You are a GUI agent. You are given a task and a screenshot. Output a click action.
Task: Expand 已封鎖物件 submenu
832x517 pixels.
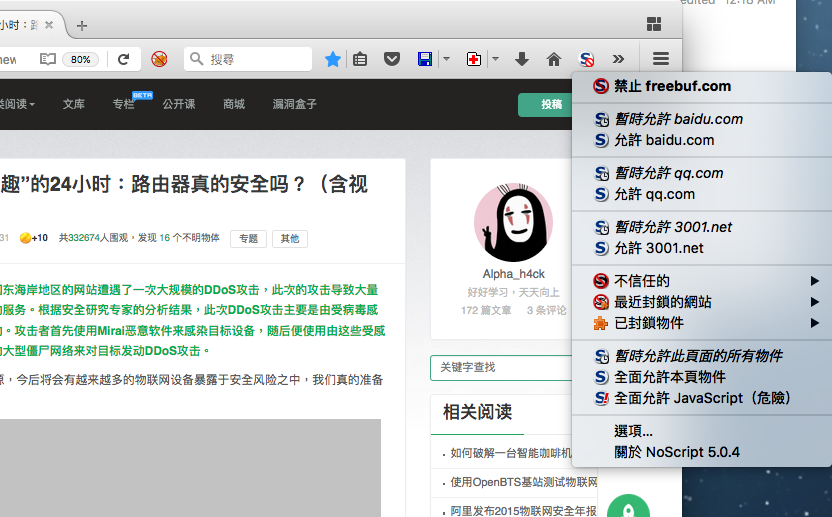point(702,323)
